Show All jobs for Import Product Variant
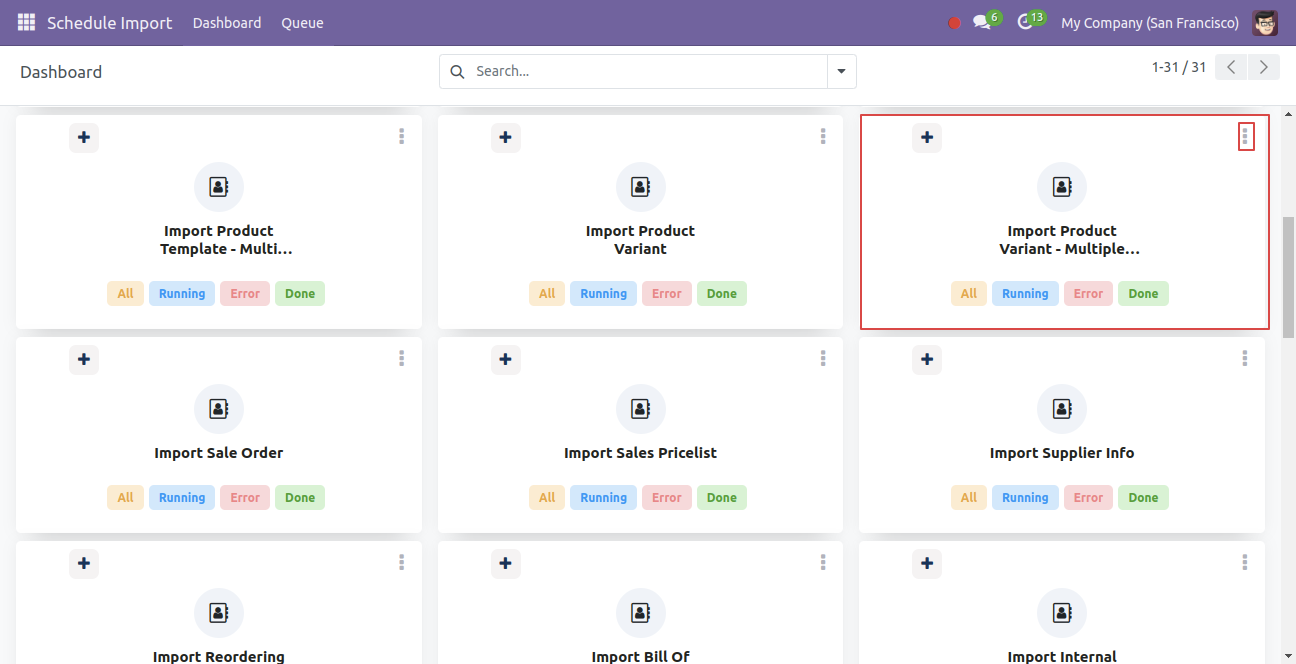 tap(547, 294)
